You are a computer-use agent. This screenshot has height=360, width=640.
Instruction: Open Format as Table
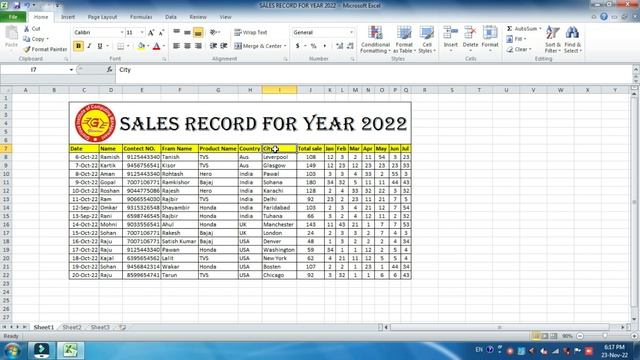pos(404,39)
